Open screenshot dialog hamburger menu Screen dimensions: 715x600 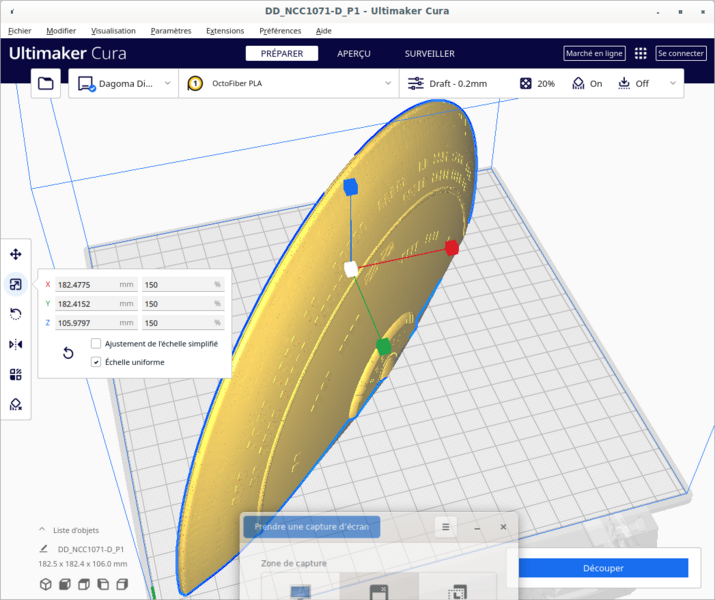point(446,527)
